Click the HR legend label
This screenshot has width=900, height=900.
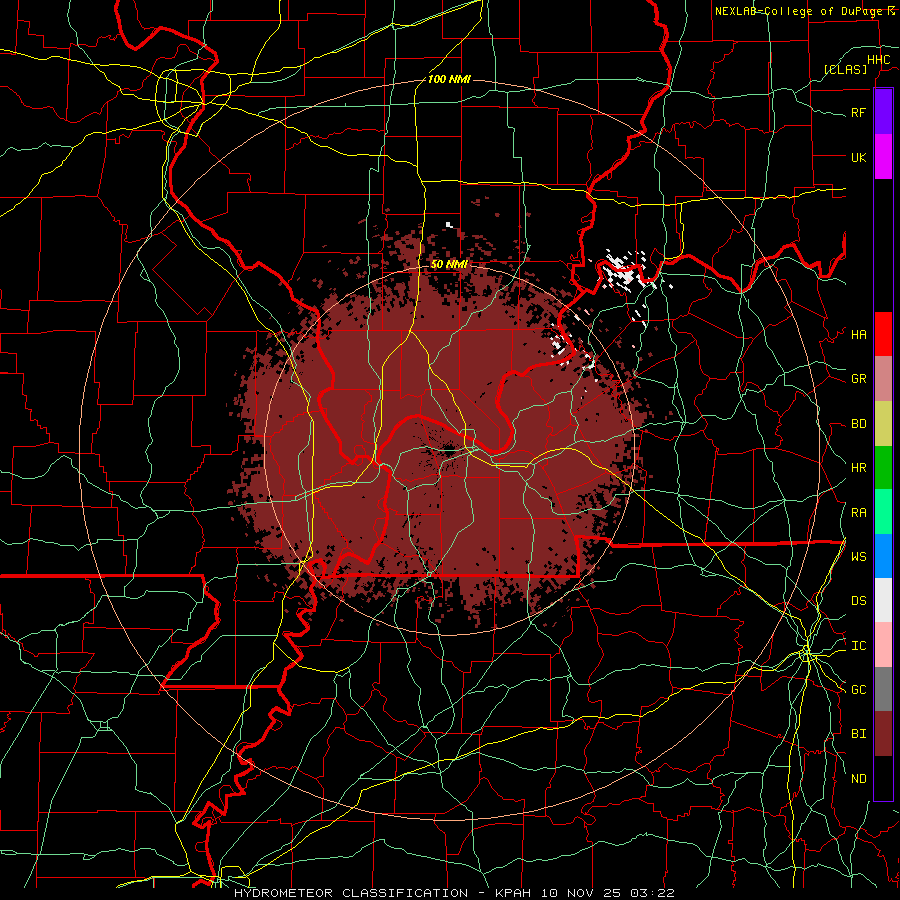[x=858, y=468]
